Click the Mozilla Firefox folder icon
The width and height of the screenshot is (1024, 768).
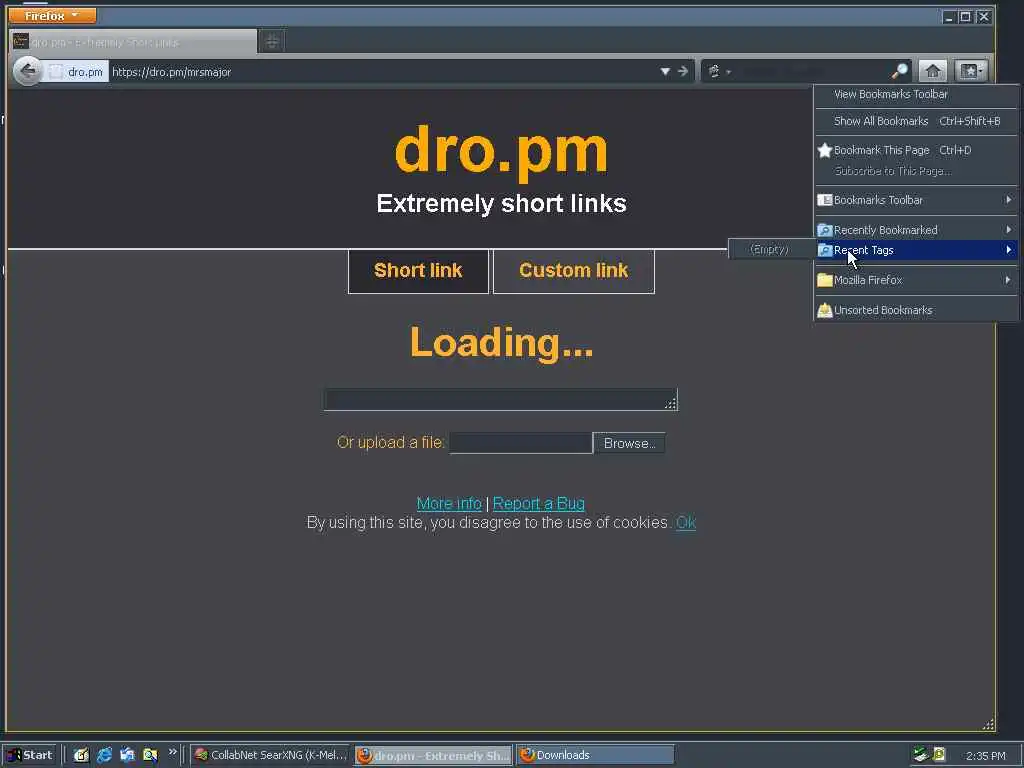point(825,280)
